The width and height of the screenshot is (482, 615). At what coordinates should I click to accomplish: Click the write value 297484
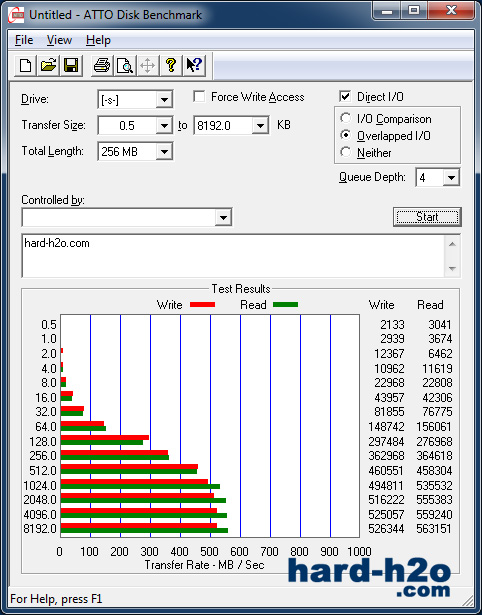[x=386, y=442]
